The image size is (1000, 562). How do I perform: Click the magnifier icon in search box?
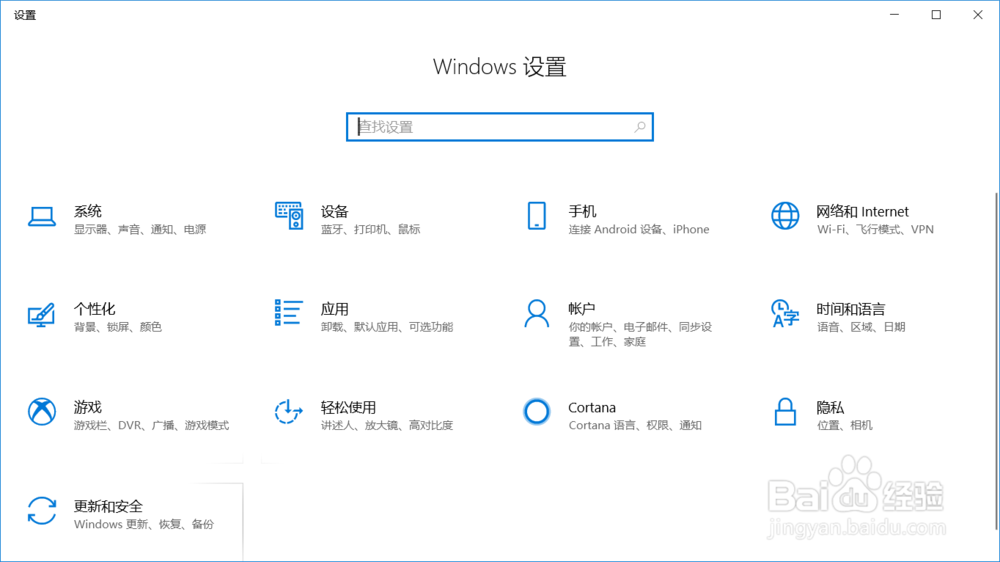click(x=640, y=127)
